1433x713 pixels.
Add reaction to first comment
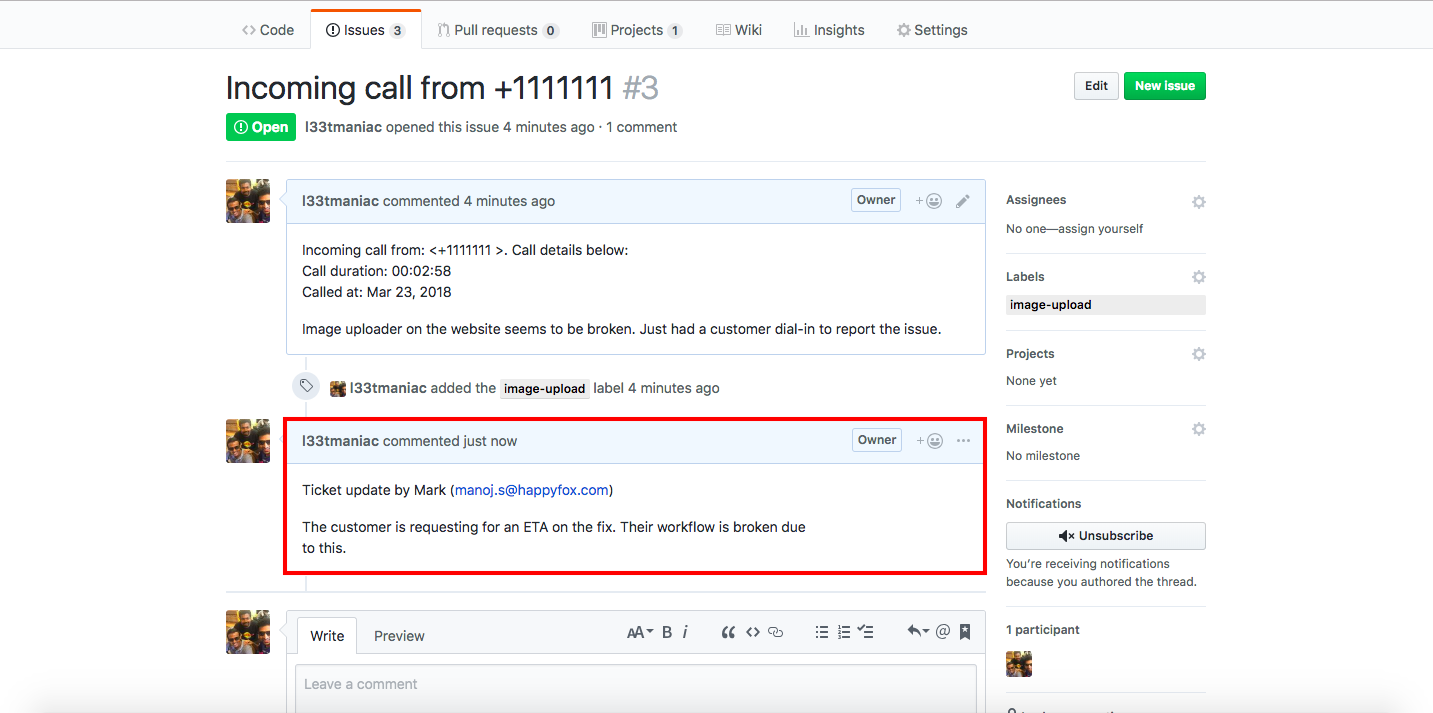929,201
